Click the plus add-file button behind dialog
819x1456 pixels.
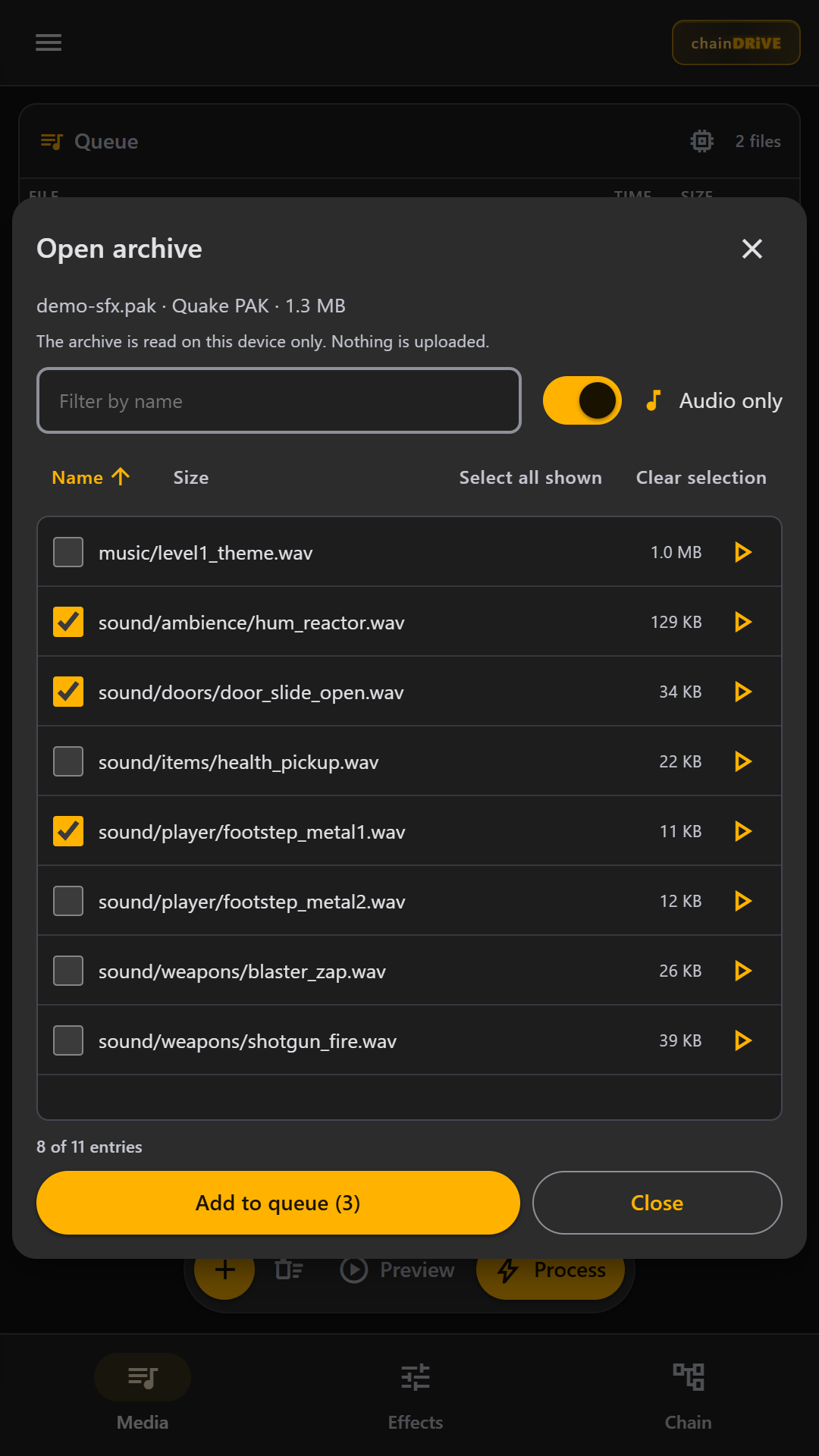(x=224, y=1277)
